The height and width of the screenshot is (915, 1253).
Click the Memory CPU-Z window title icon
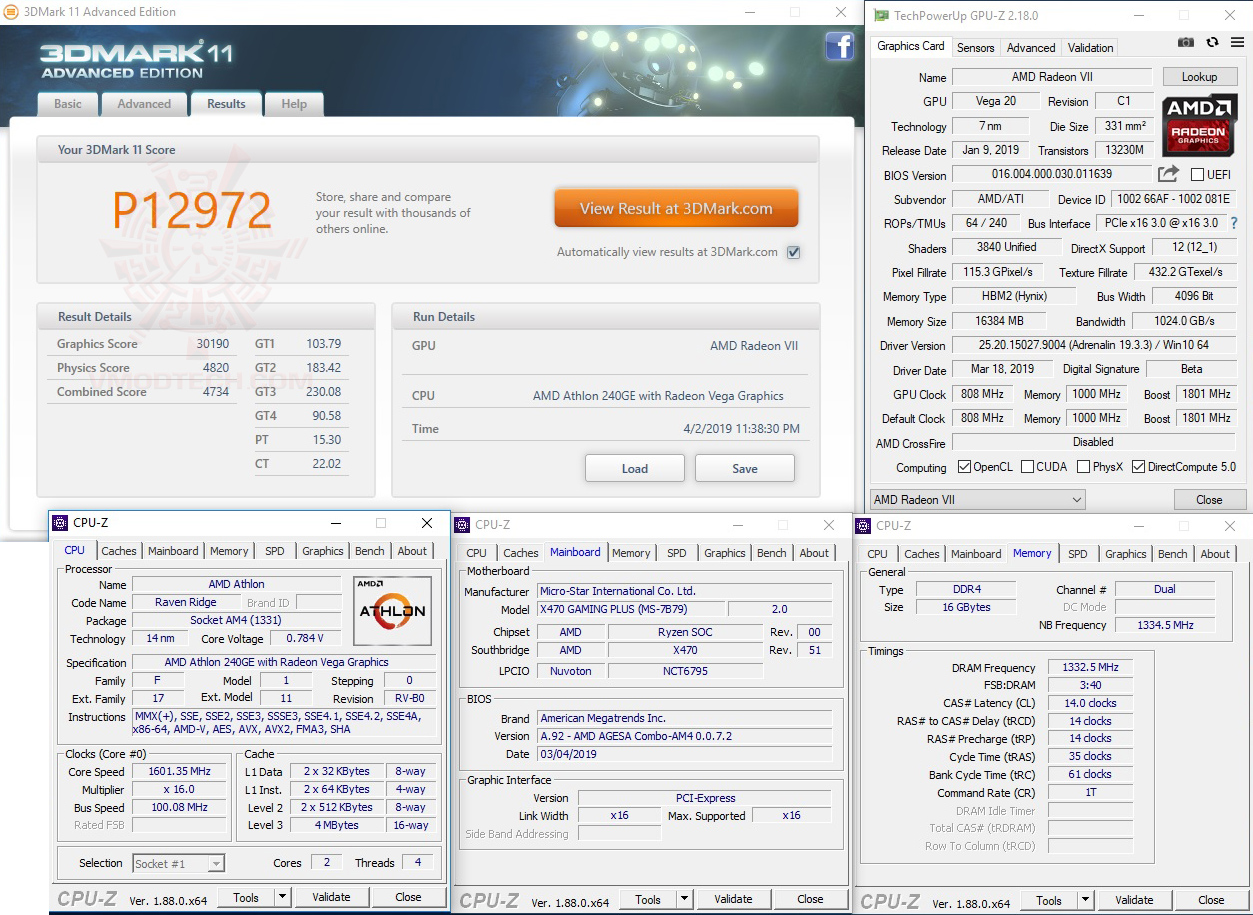tap(865, 525)
